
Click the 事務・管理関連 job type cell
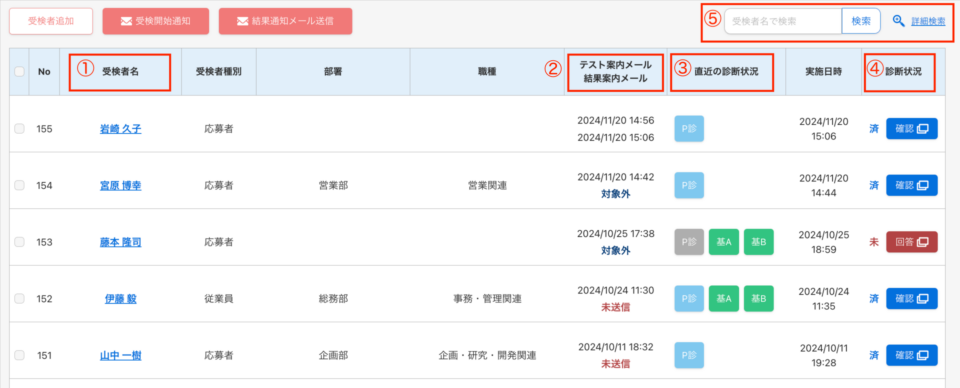pyautogui.click(x=487, y=299)
